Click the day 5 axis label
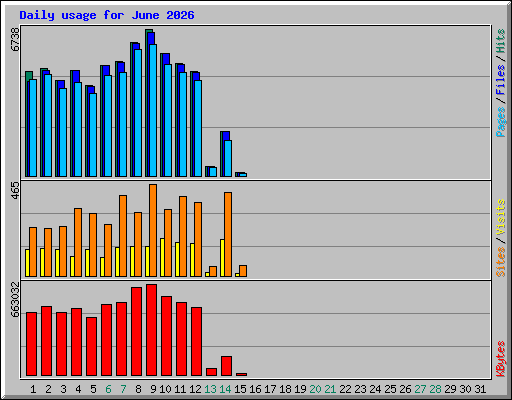The width and height of the screenshot is (512, 400). pyautogui.click(x=93, y=389)
